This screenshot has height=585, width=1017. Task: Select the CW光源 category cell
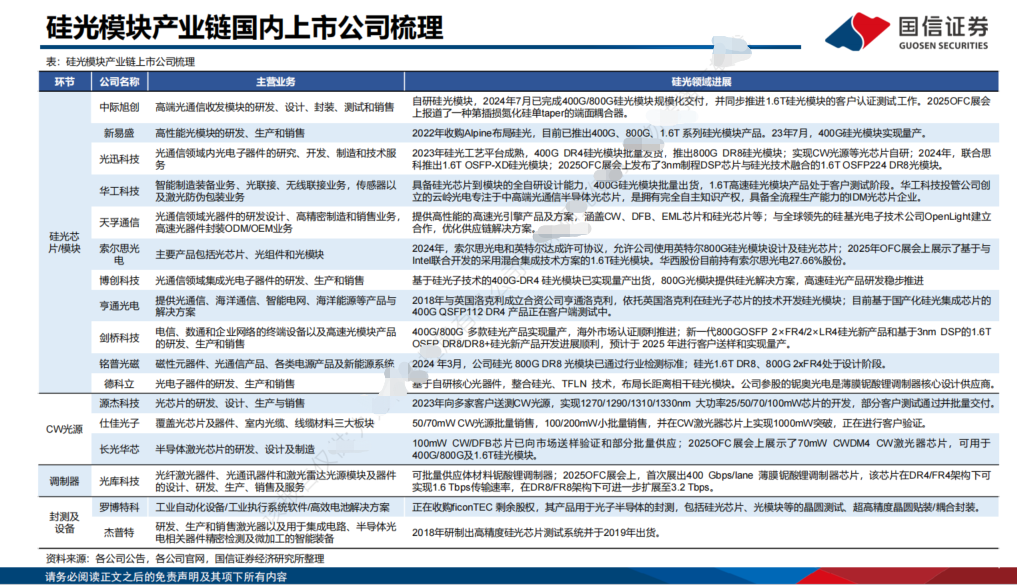coord(64,429)
